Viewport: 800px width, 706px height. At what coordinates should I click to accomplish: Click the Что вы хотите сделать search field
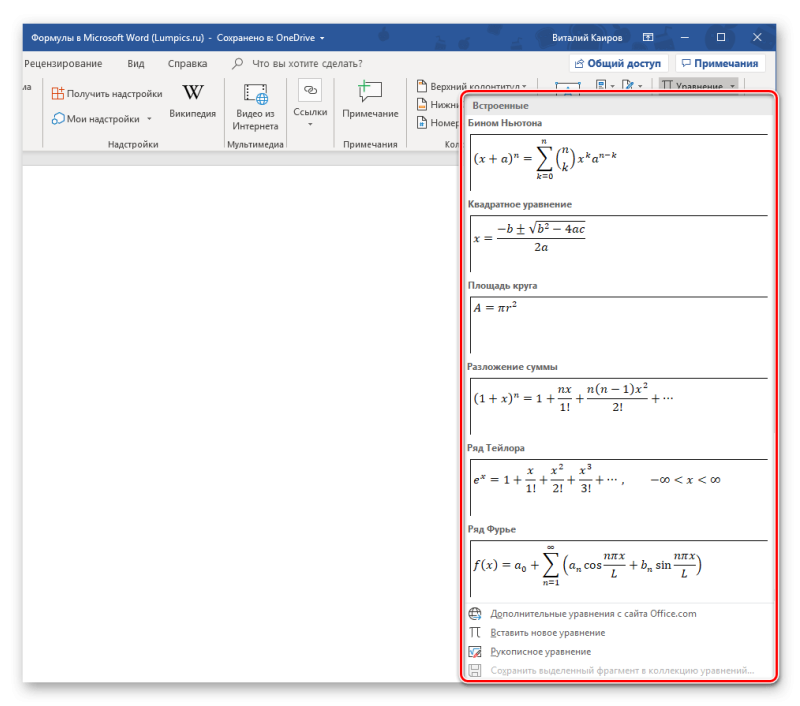(307, 63)
